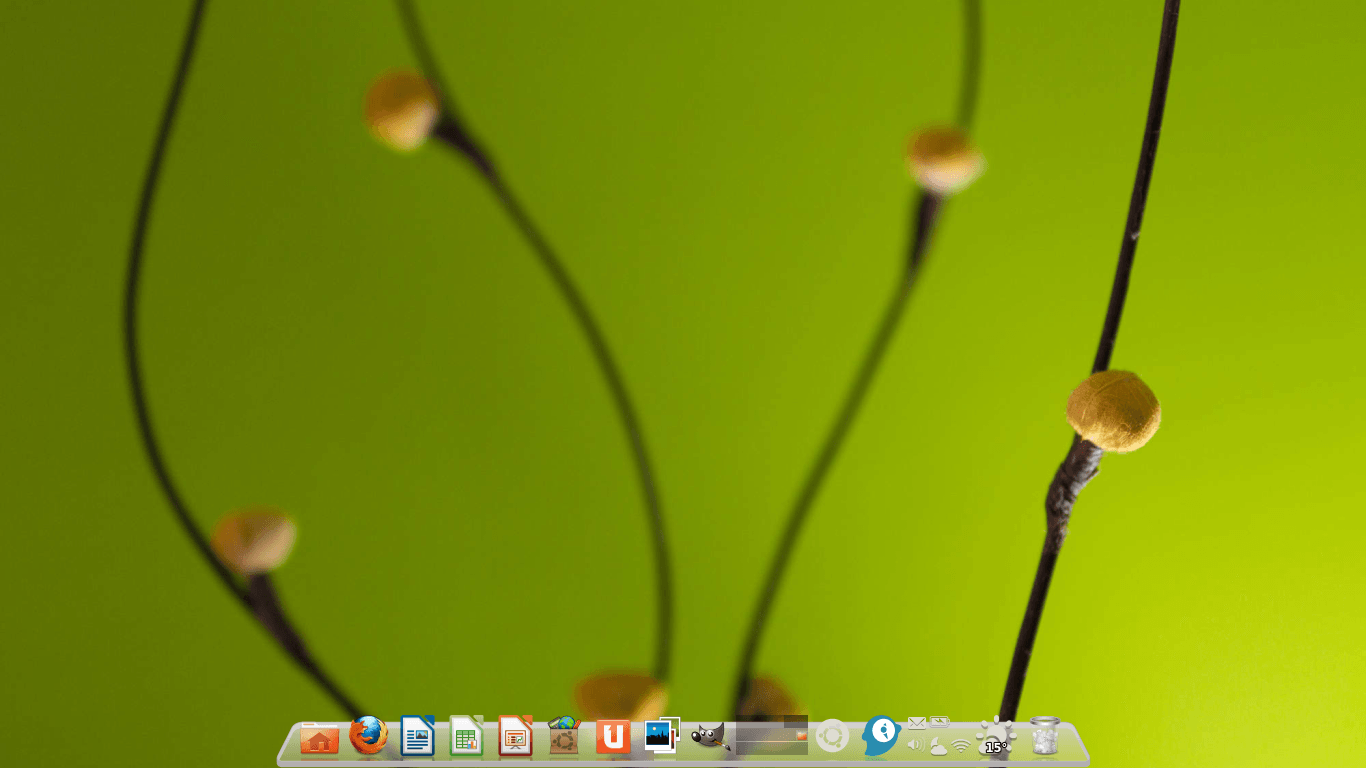Click the cloud and moon indicator
The height and width of the screenshot is (768, 1366).
(938, 746)
